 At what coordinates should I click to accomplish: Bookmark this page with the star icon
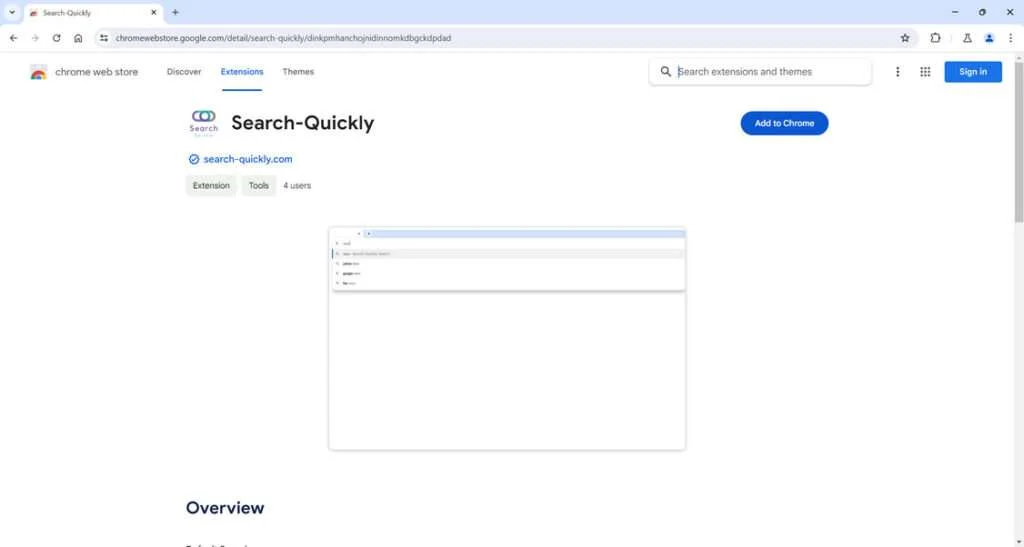pyautogui.click(x=904, y=38)
